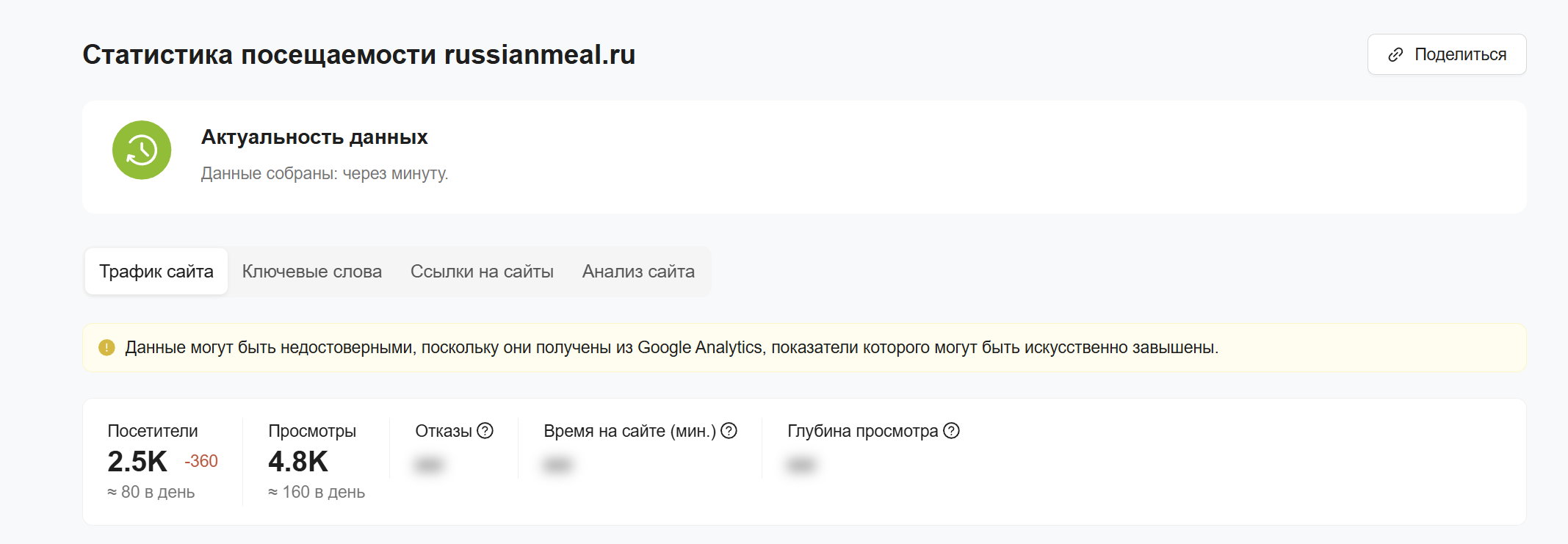Click the link icon in the Поделиться button
This screenshot has height=544, width=1568.
1395,55
